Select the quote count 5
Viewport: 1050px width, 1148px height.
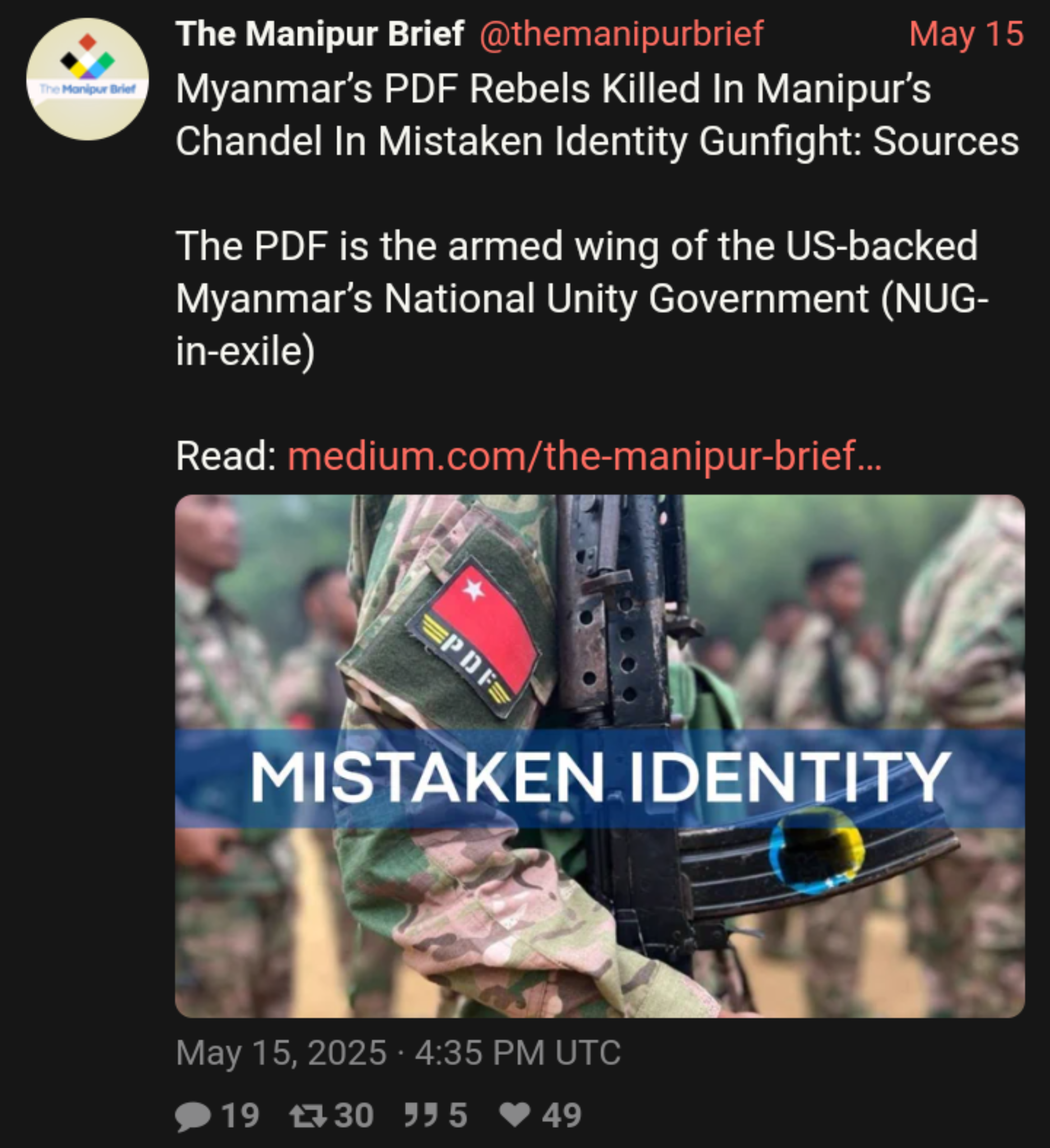tap(458, 1115)
